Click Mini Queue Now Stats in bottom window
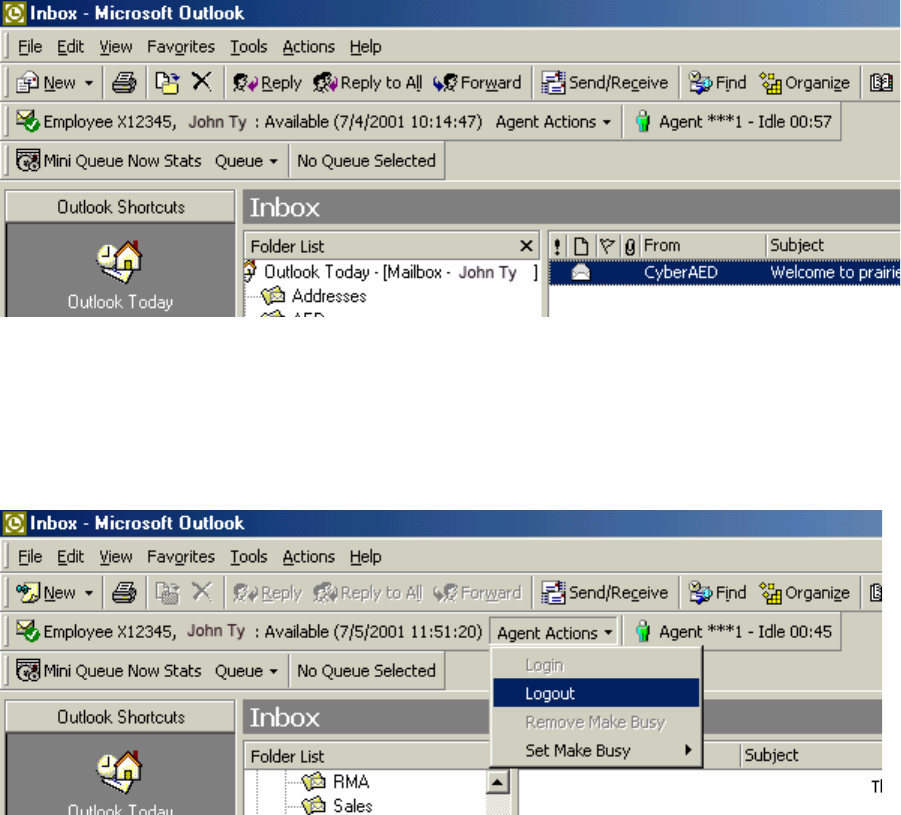This screenshot has width=901, height=815. [109, 671]
